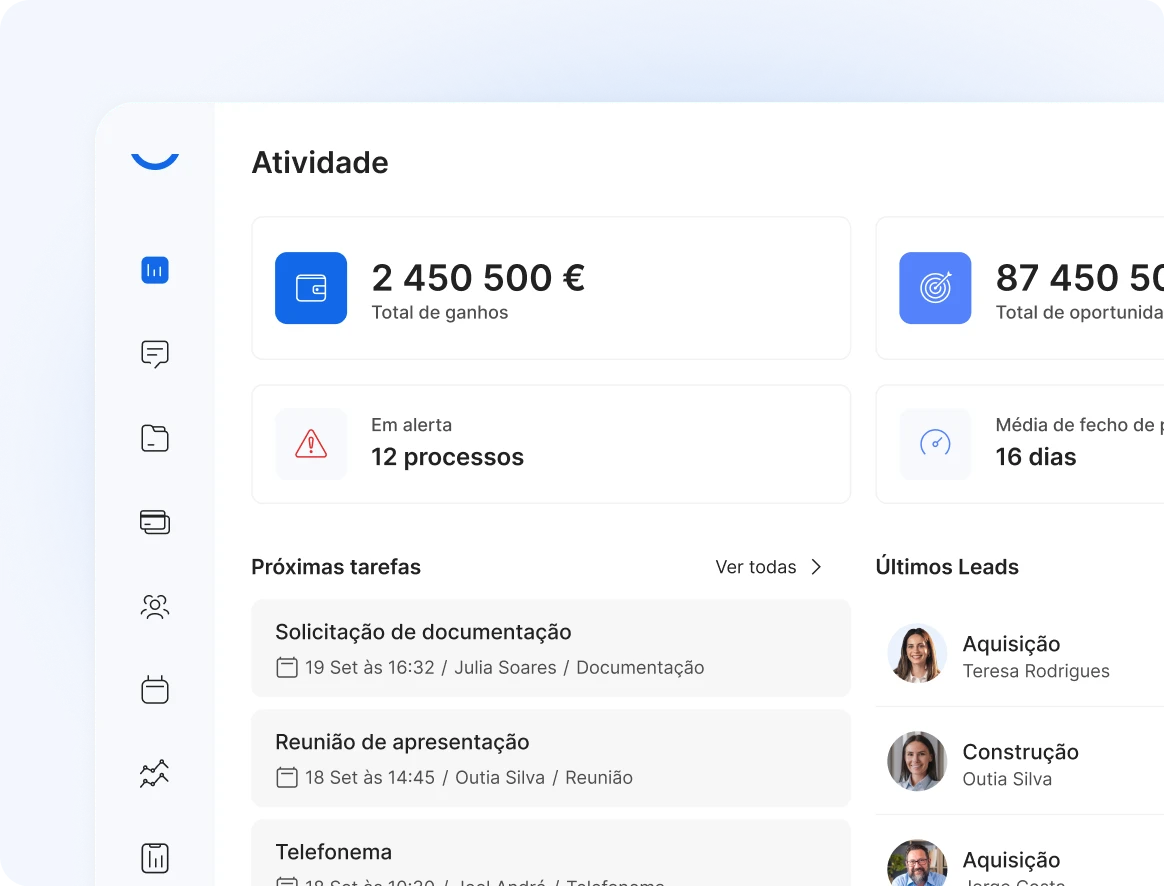Open the reports icon at sidebar bottom
1164x886 pixels.
(x=154, y=857)
